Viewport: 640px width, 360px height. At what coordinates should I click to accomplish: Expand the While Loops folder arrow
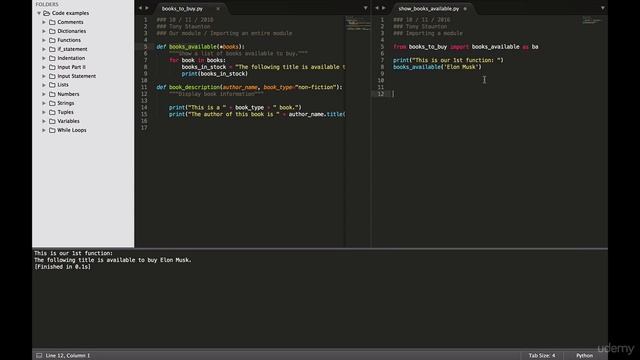[x=44, y=130]
